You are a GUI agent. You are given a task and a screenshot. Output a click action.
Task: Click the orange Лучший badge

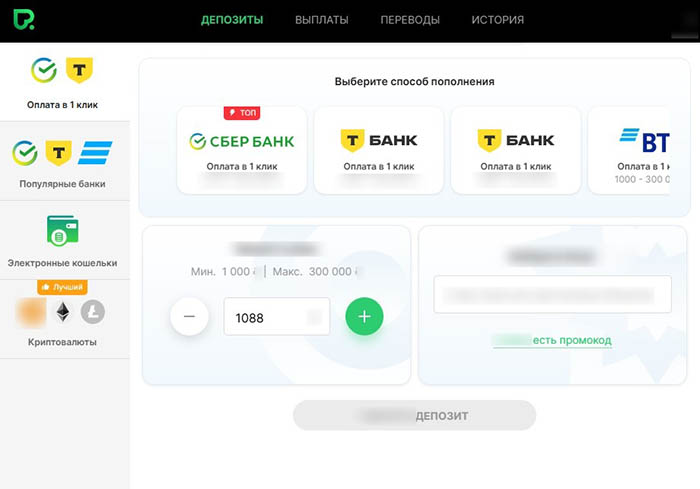62,287
